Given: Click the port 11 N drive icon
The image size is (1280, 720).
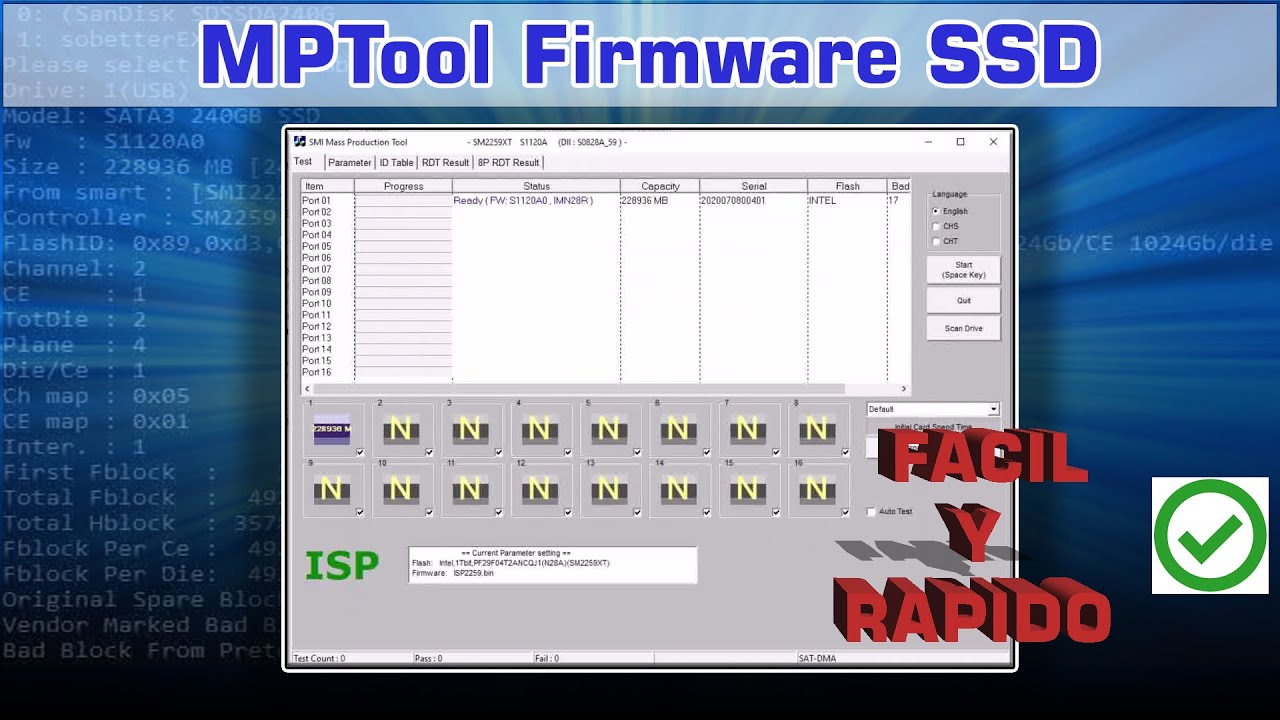Looking at the screenshot, I should coord(470,490).
